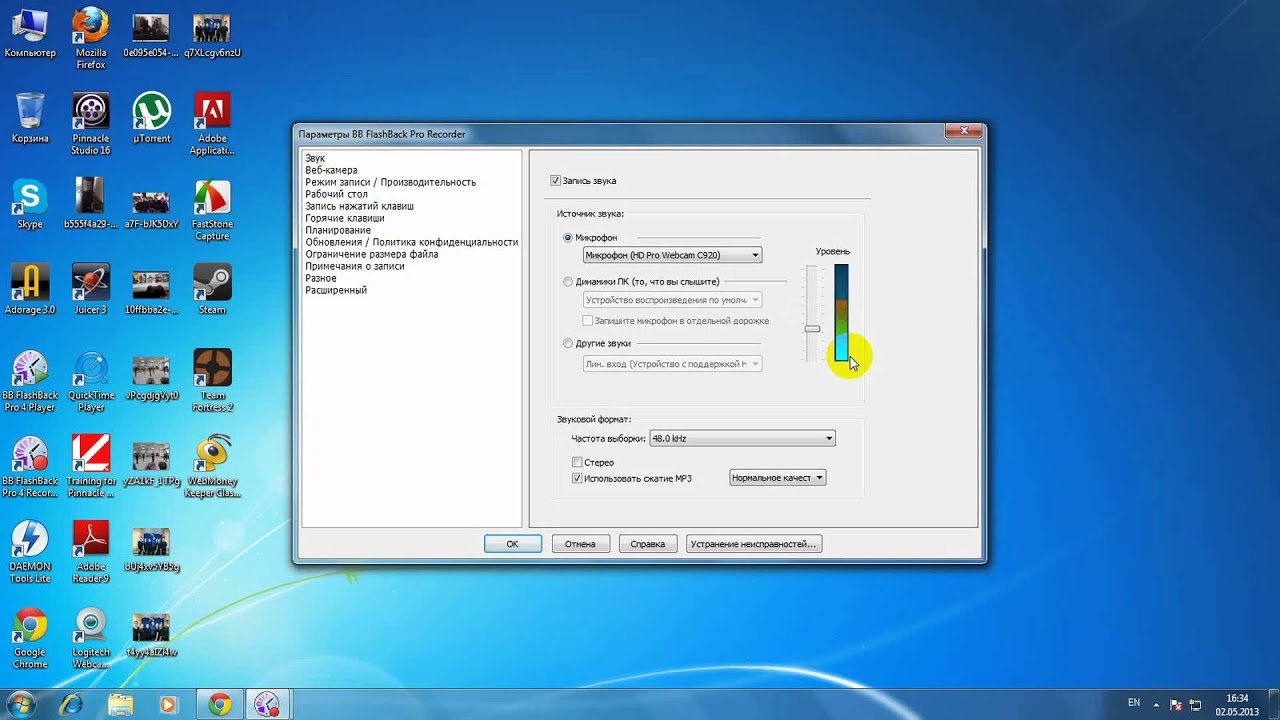Screen dimensions: 1280x720
Task: Launch QuickTime Player desktop shortcut
Action: (91, 381)
